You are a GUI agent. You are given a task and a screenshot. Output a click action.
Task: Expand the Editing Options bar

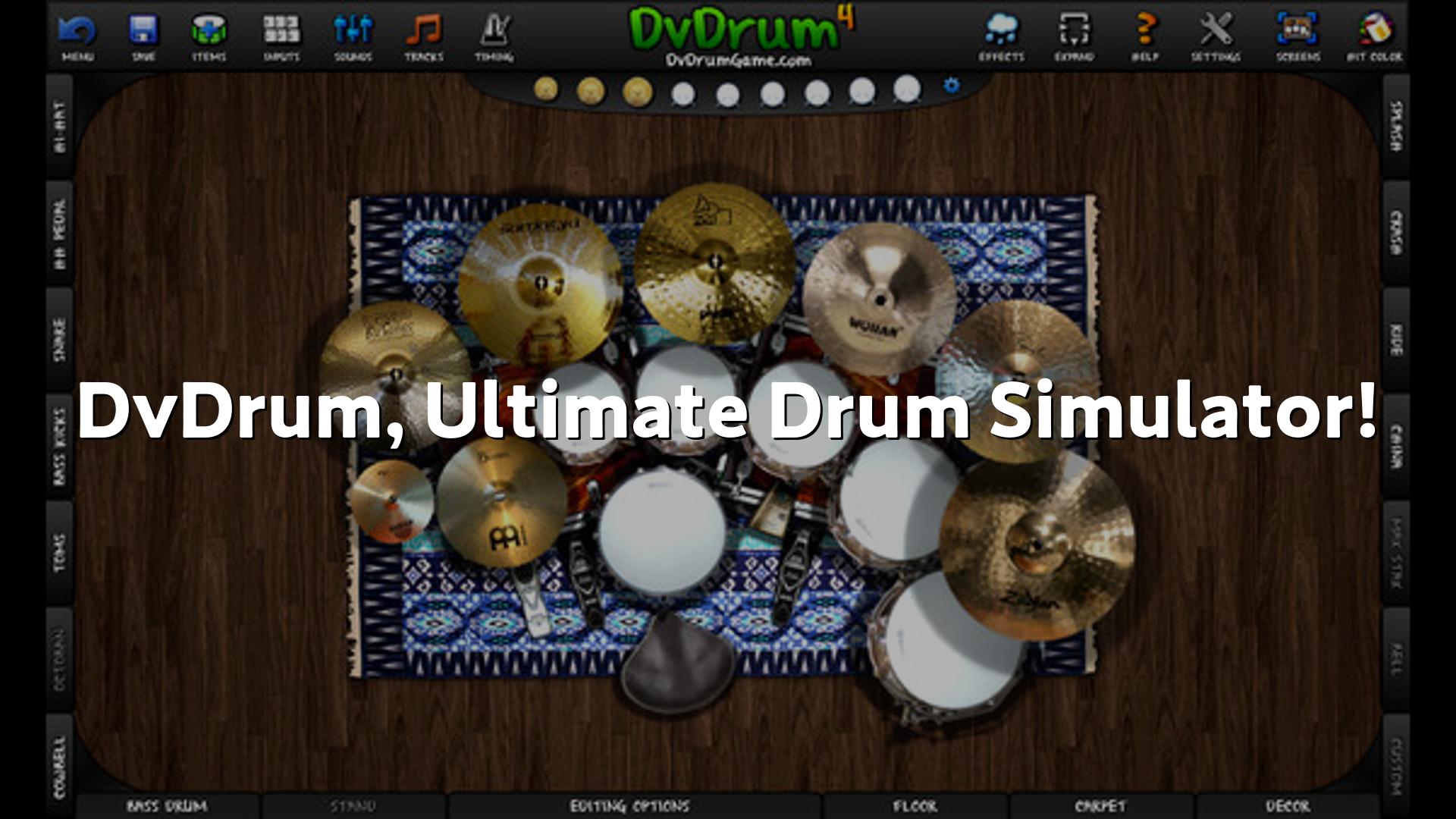[x=629, y=806]
